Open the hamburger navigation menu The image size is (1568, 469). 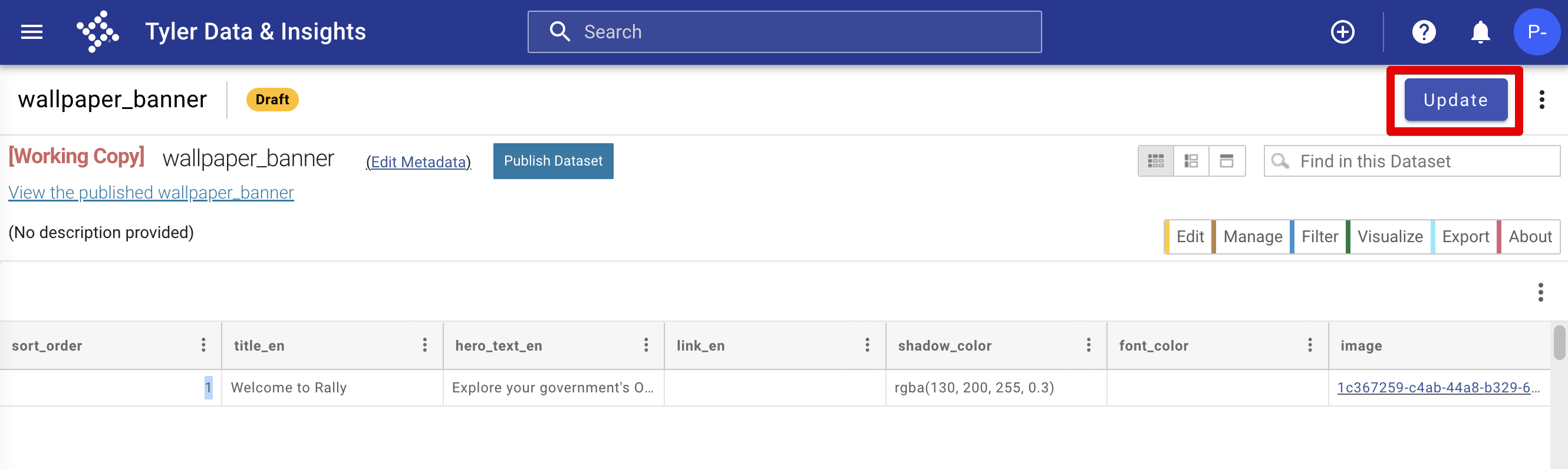click(32, 32)
